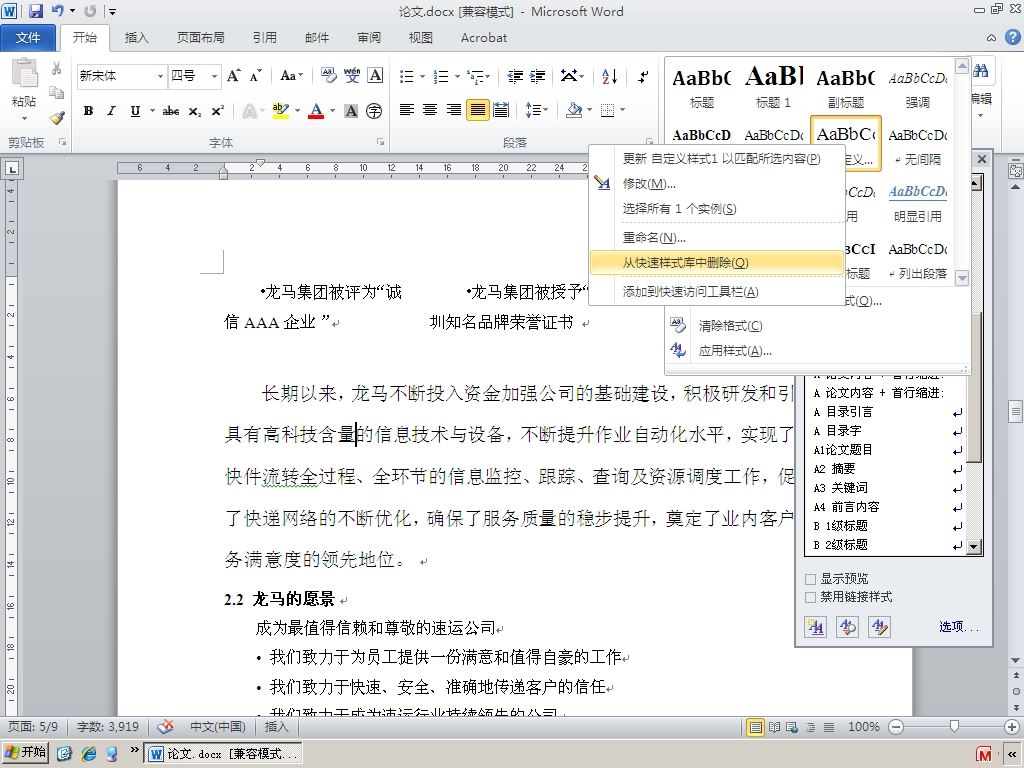Switch to Print Layout view in status bar
This screenshot has width=1024, height=768.
756,727
